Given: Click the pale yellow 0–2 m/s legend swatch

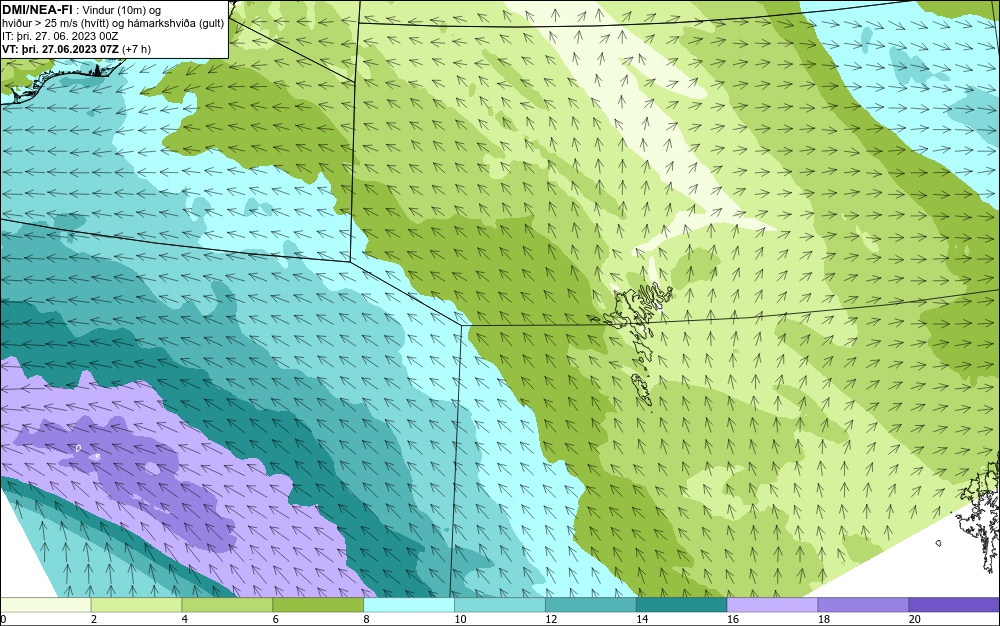Looking at the screenshot, I should (45, 604).
